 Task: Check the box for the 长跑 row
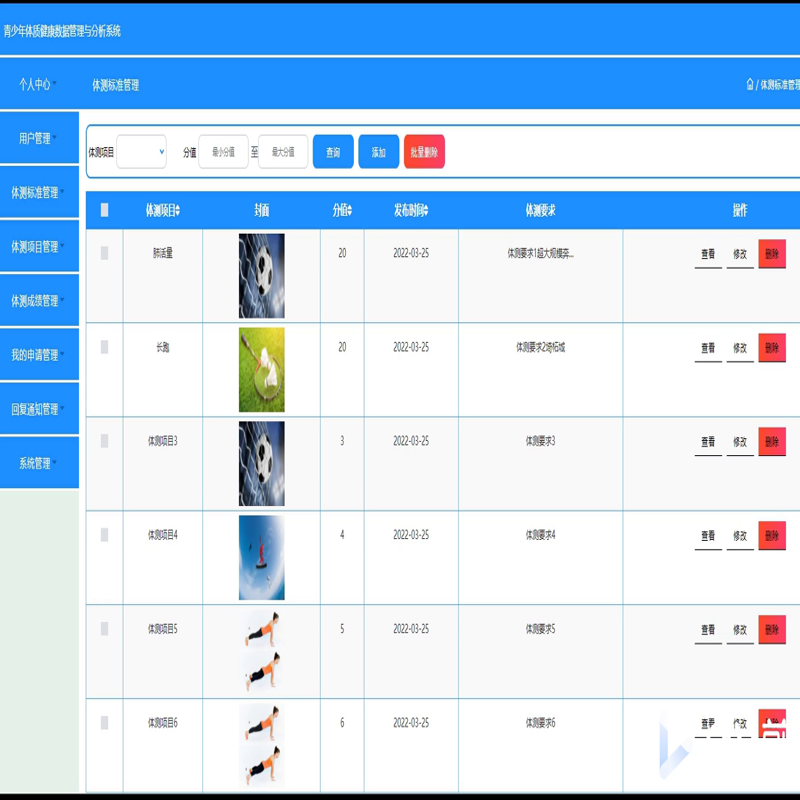coord(105,347)
